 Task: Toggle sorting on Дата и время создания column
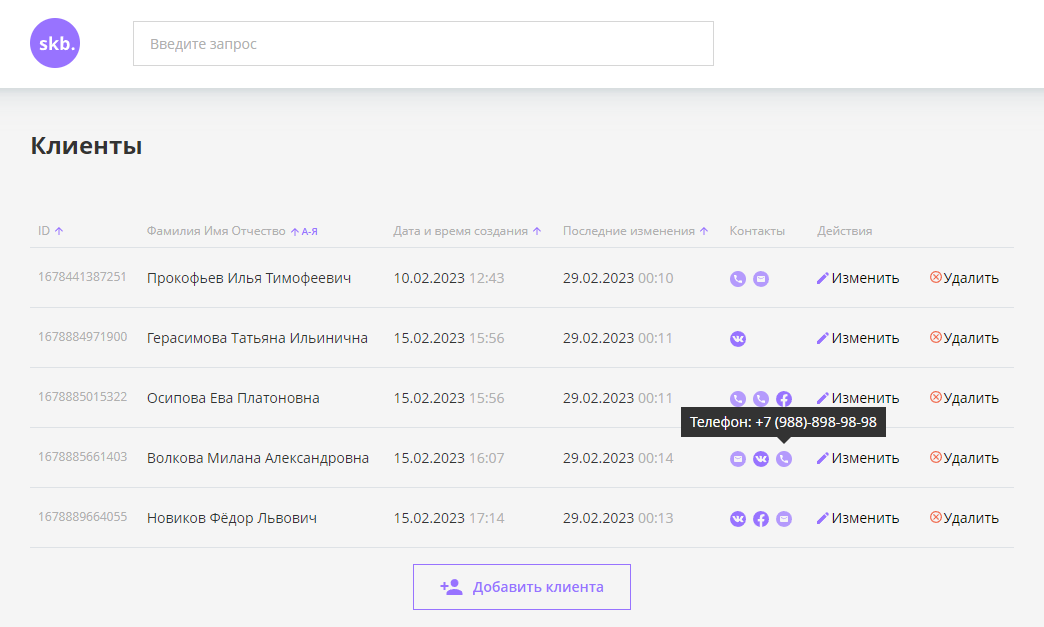click(537, 230)
